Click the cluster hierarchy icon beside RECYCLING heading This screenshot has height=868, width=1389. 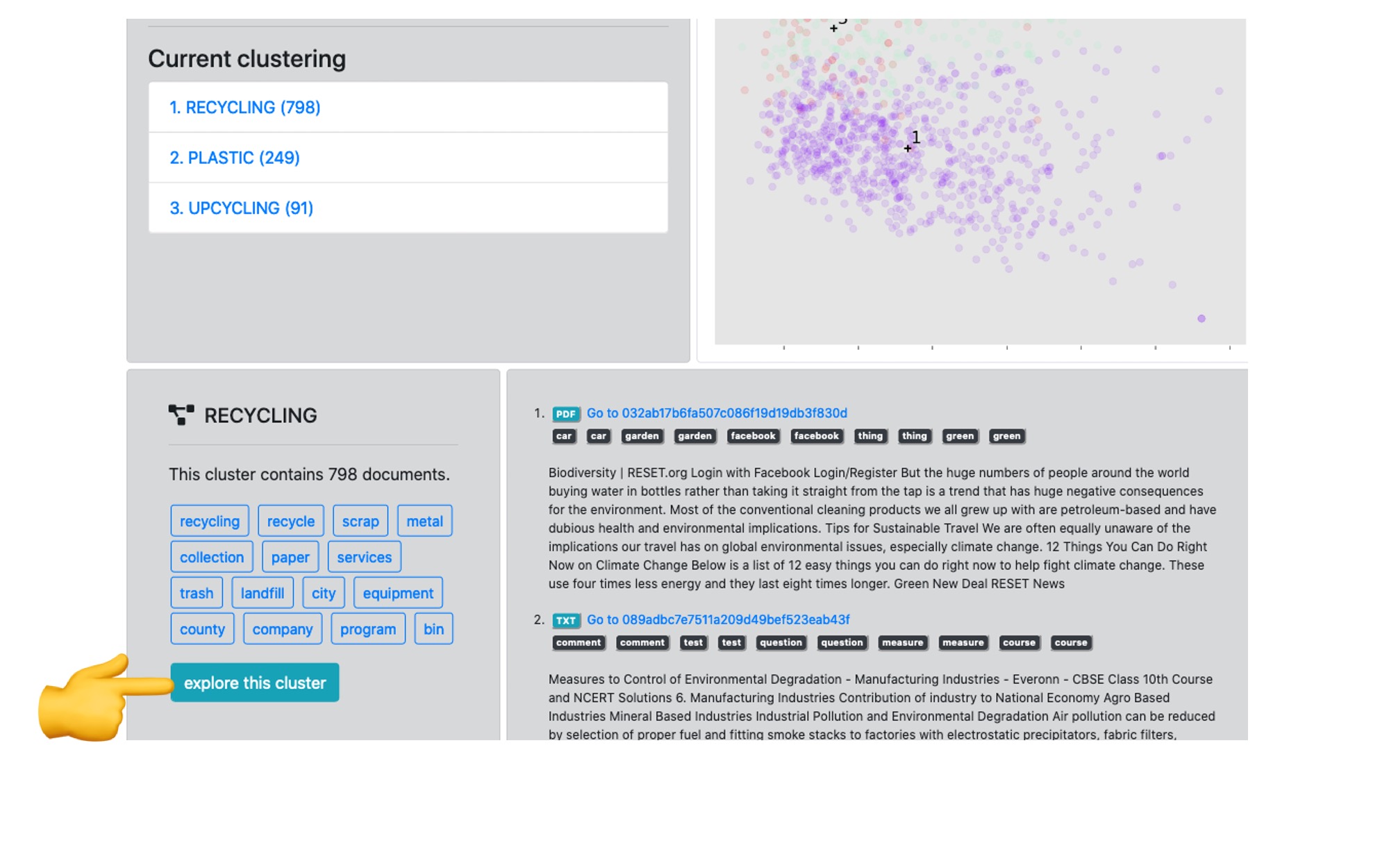(x=181, y=415)
